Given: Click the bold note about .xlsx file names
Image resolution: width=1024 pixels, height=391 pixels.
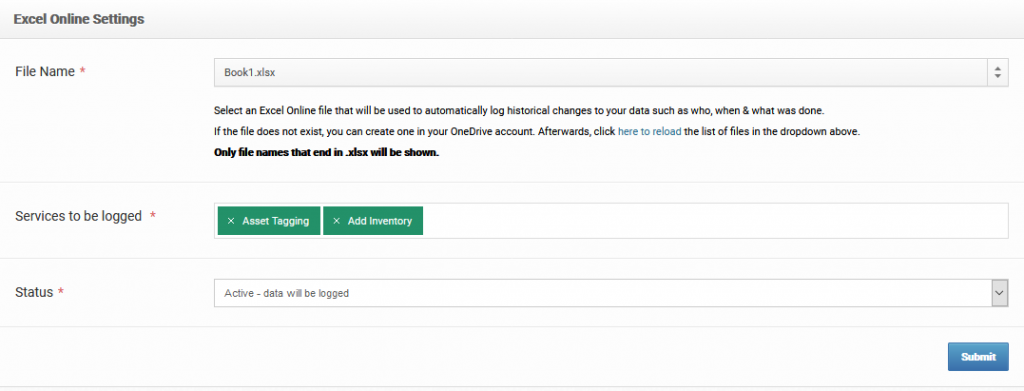Looking at the screenshot, I should point(327,153).
